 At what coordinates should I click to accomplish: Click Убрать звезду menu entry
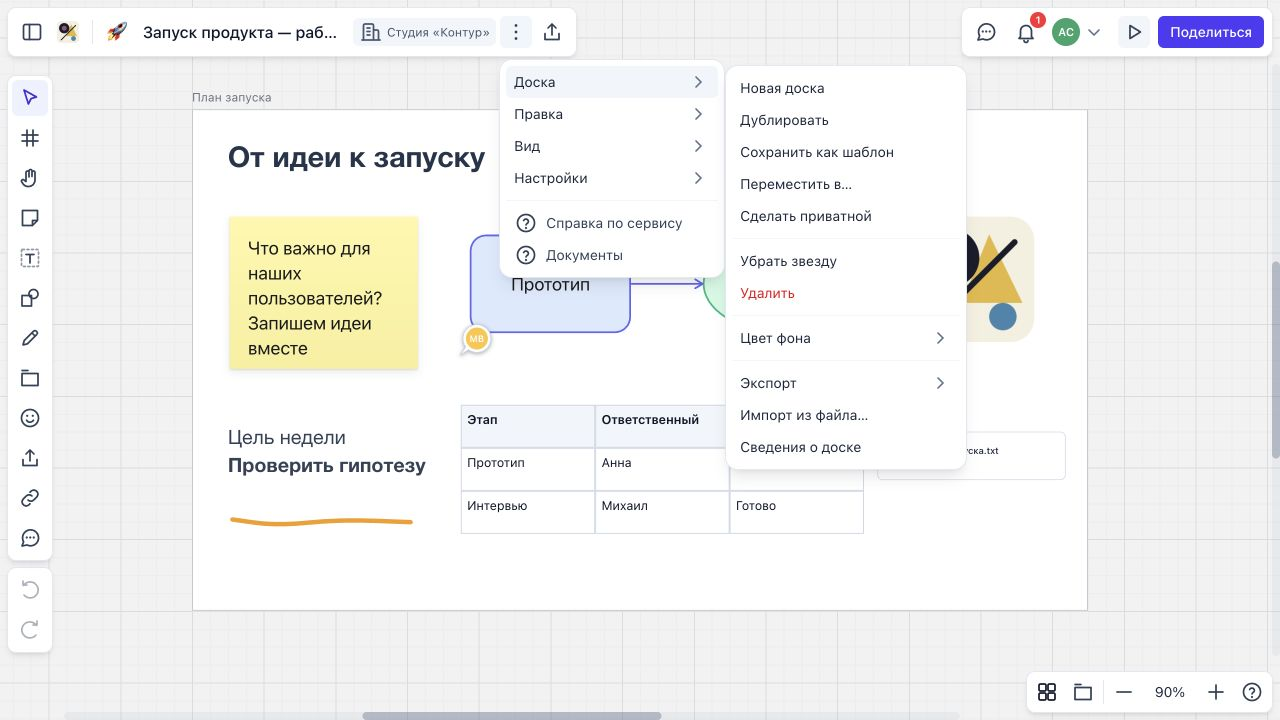pyautogui.click(x=846, y=261)
